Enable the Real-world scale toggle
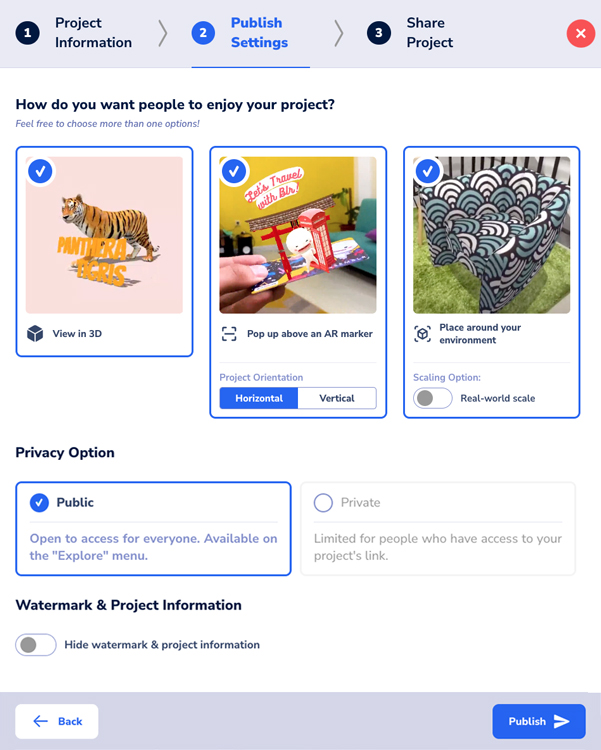 coord(432,398)
